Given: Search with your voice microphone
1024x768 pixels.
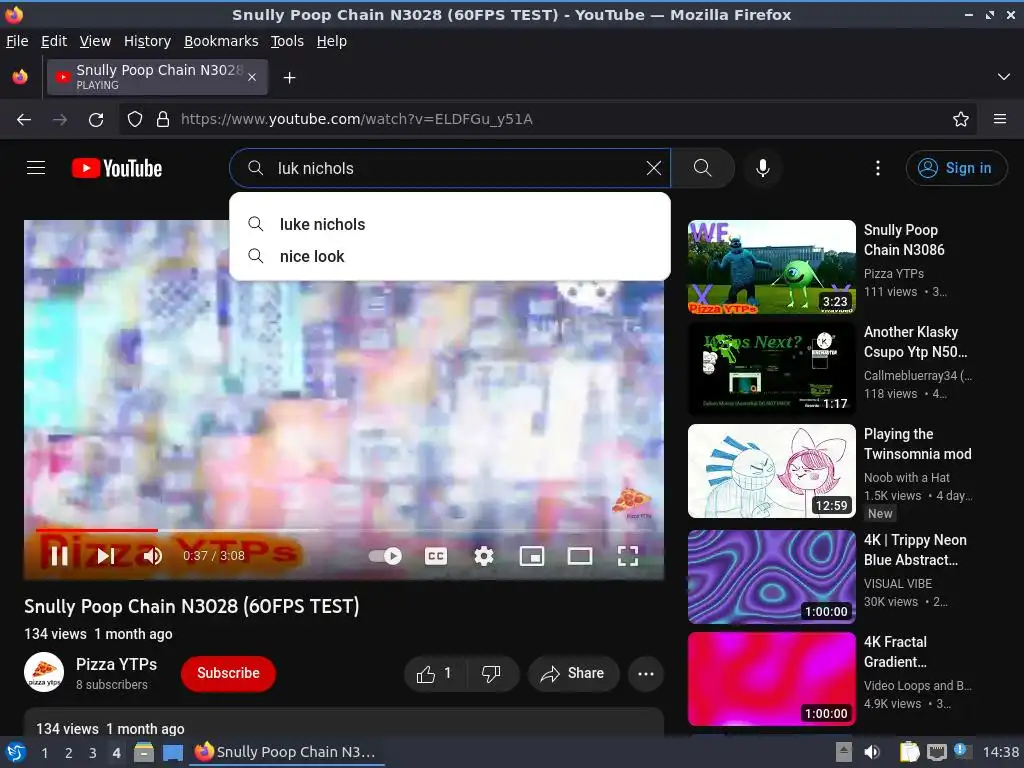Looking at the screenshot, I should click(762, 168).
